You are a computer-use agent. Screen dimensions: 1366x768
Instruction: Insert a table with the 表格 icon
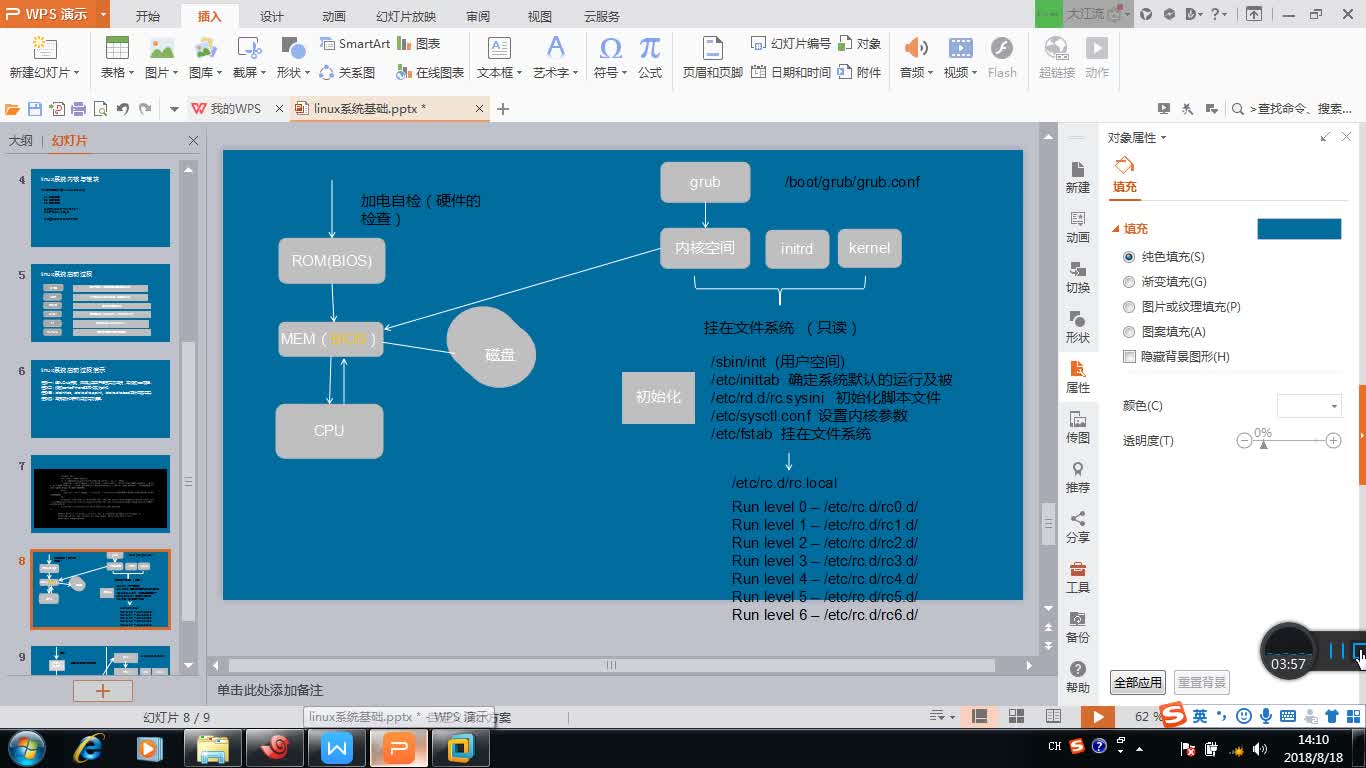(x=117, y=49)
